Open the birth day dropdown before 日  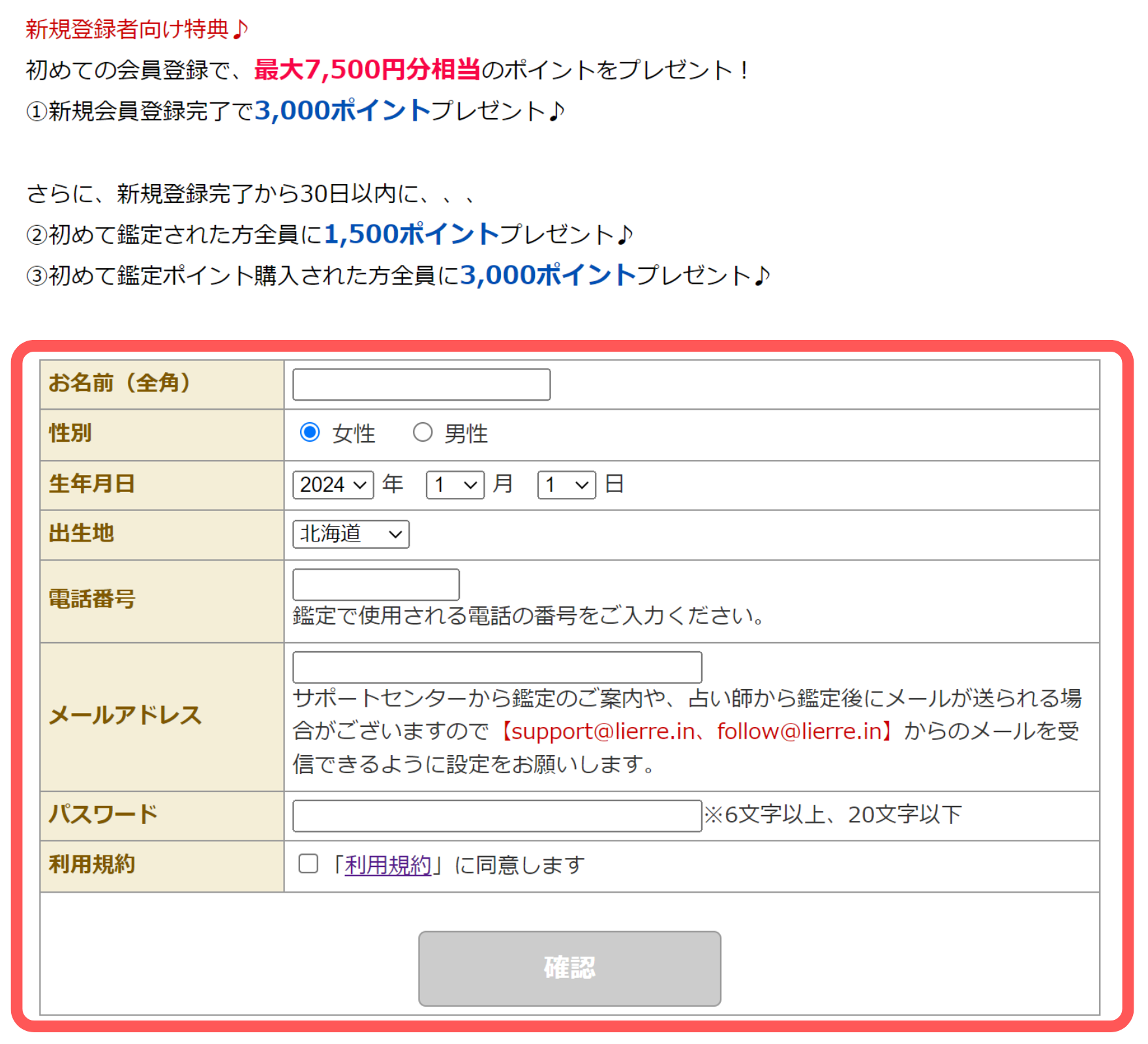pos(566,485)
